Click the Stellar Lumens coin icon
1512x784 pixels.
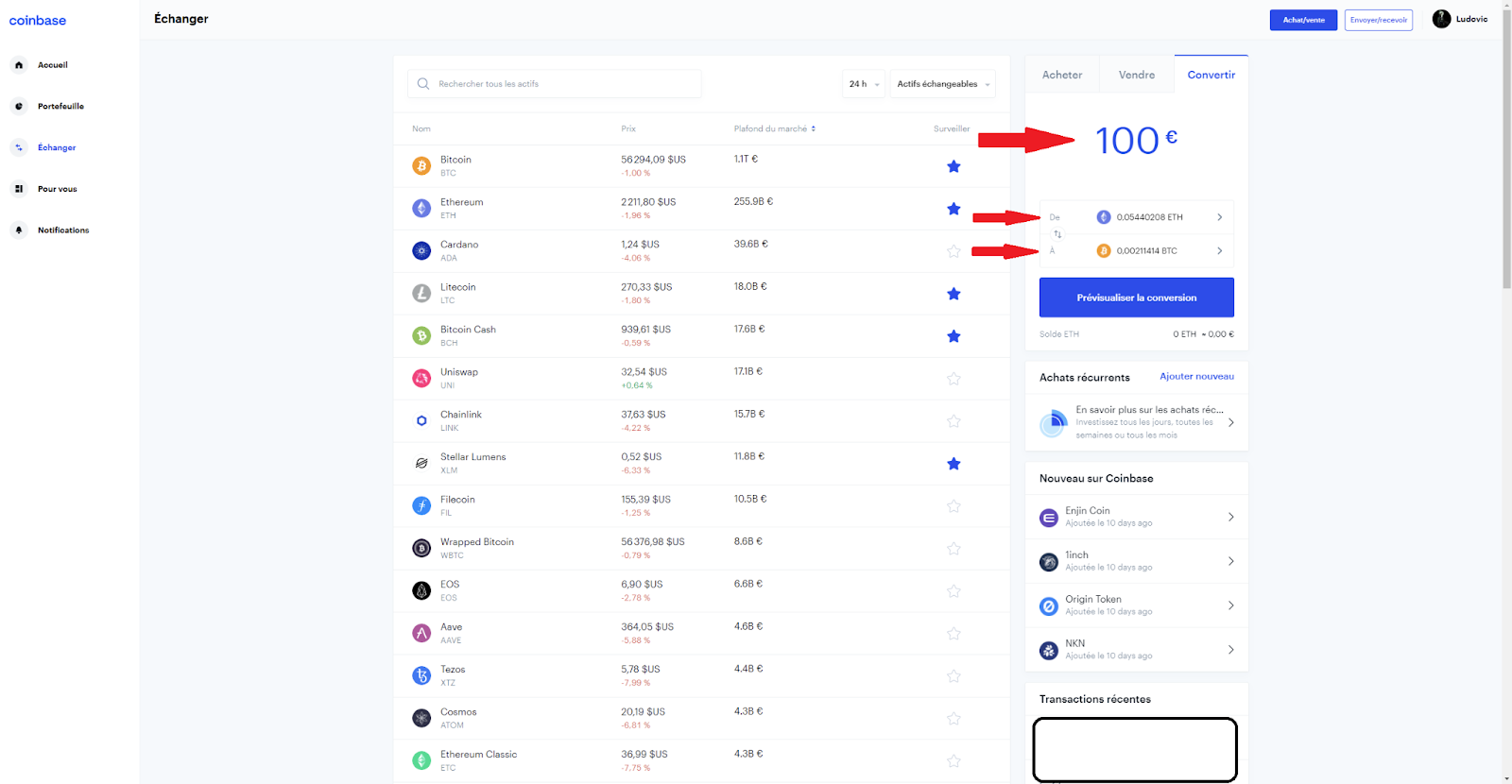[x=421, y=464]
